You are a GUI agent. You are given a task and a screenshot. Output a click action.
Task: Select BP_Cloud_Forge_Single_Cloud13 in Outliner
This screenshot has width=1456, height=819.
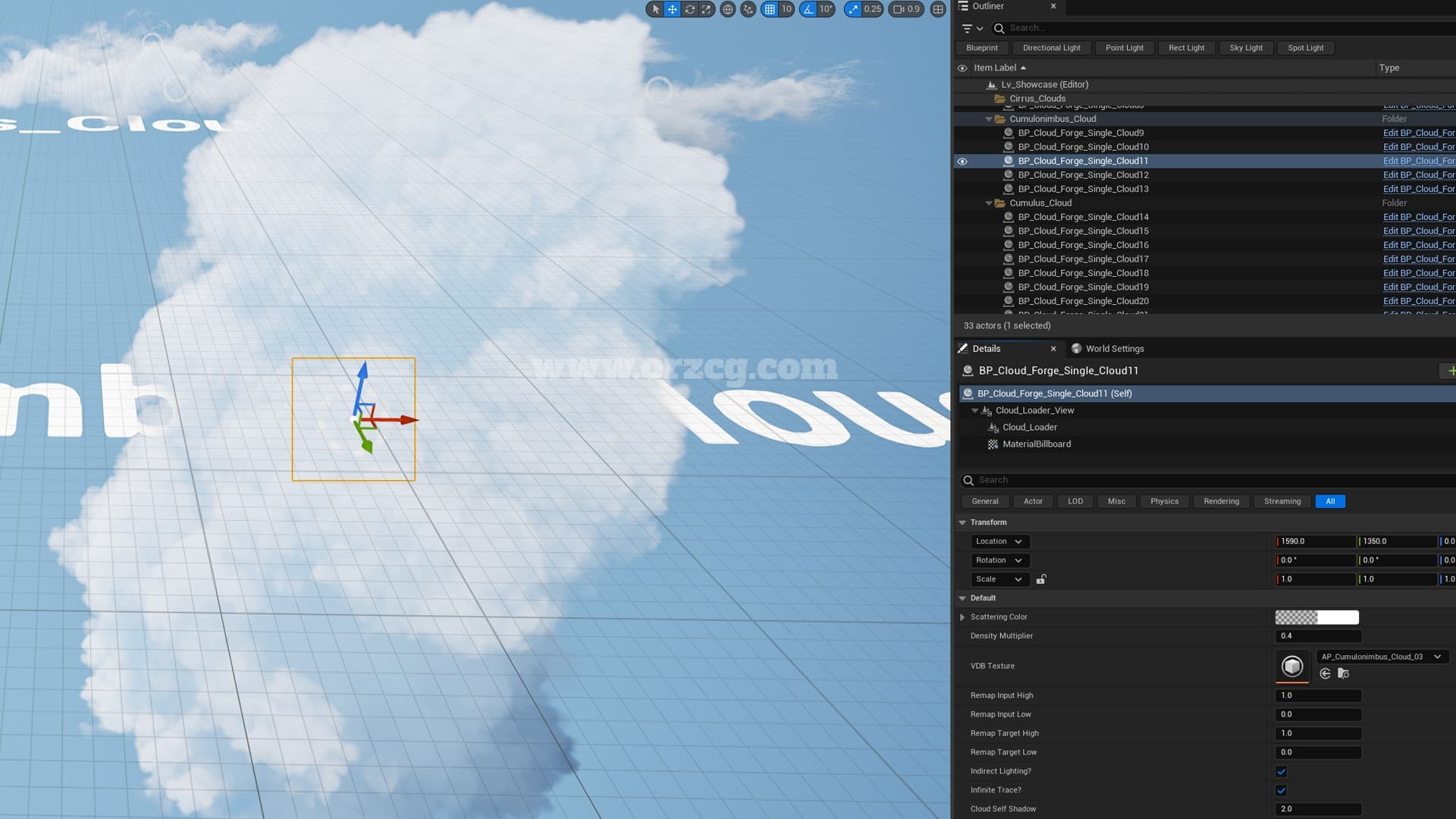(x=1083, y=189)
